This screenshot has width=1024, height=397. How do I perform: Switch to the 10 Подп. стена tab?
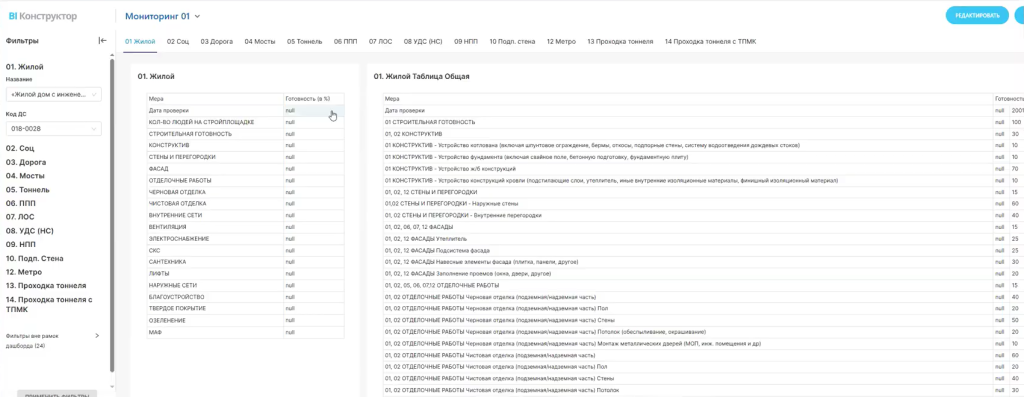click(x=513, y=41)
